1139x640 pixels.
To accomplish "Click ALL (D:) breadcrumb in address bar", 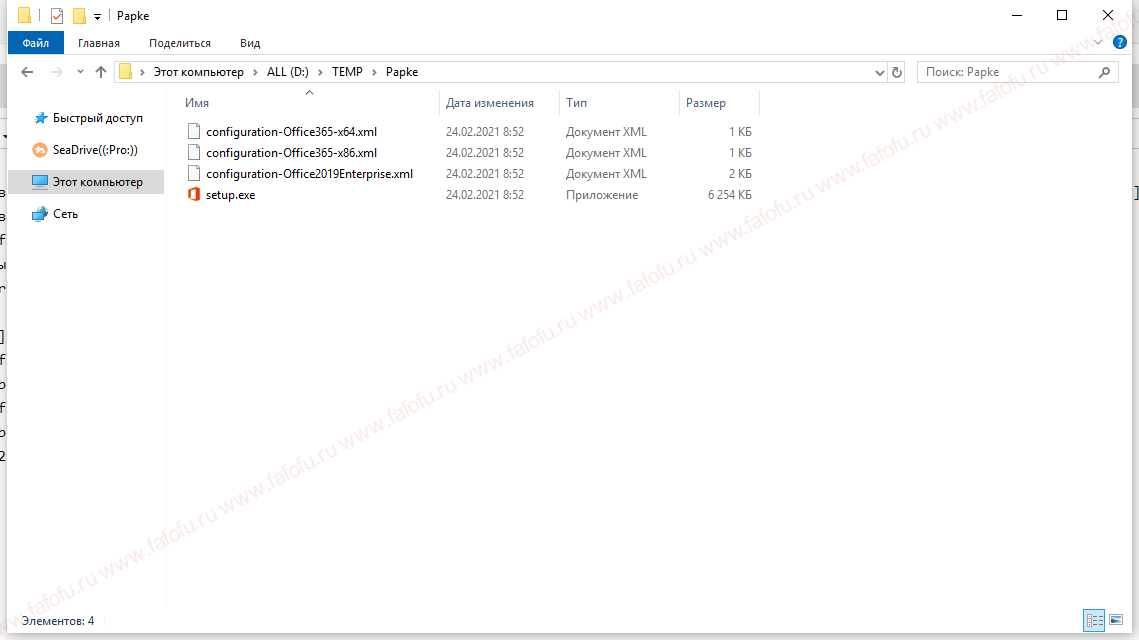I will (288, 72).
